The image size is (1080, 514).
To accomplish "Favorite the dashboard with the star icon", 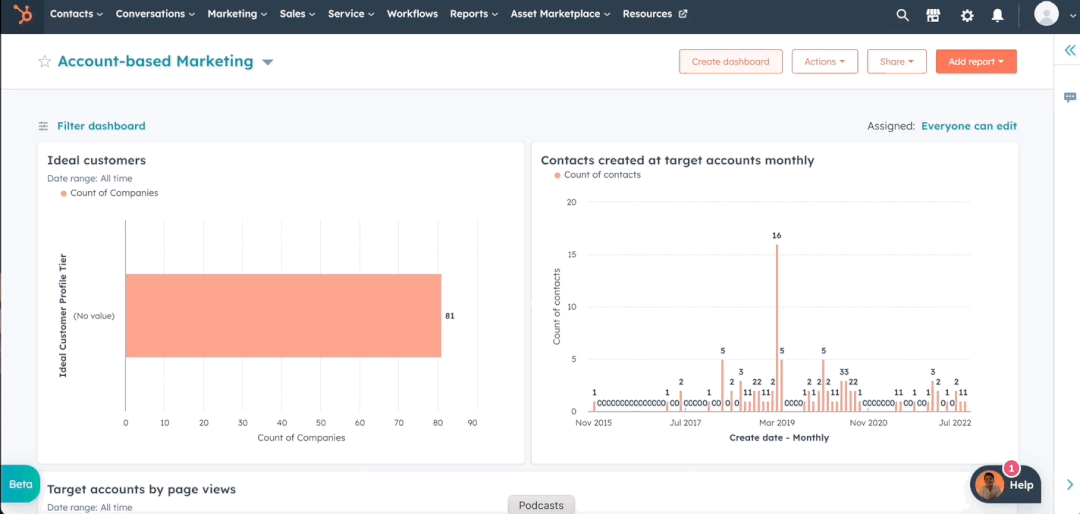I will [x=44, y=62].
